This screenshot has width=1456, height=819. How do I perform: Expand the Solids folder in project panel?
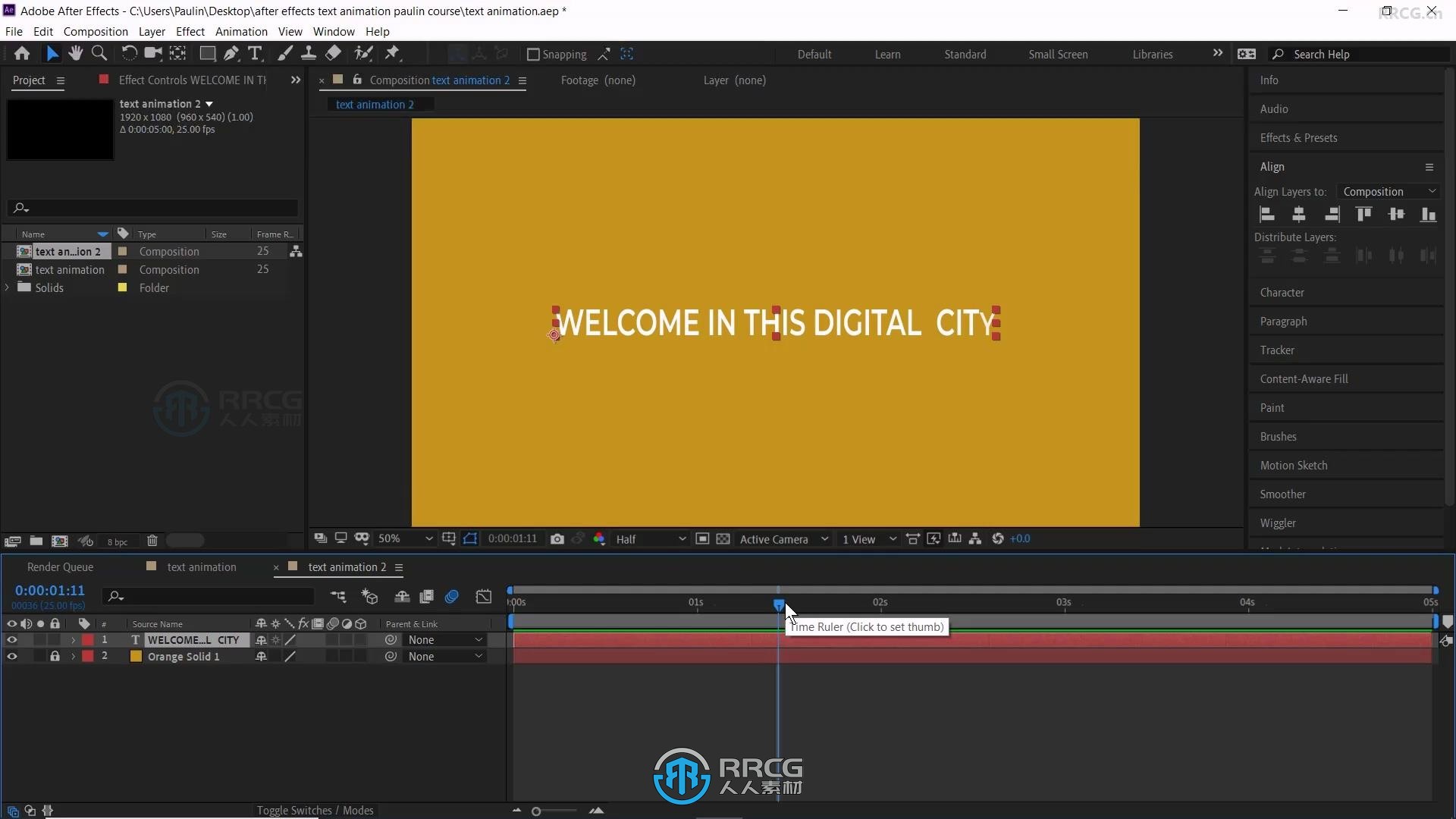[x=8, y=288]
